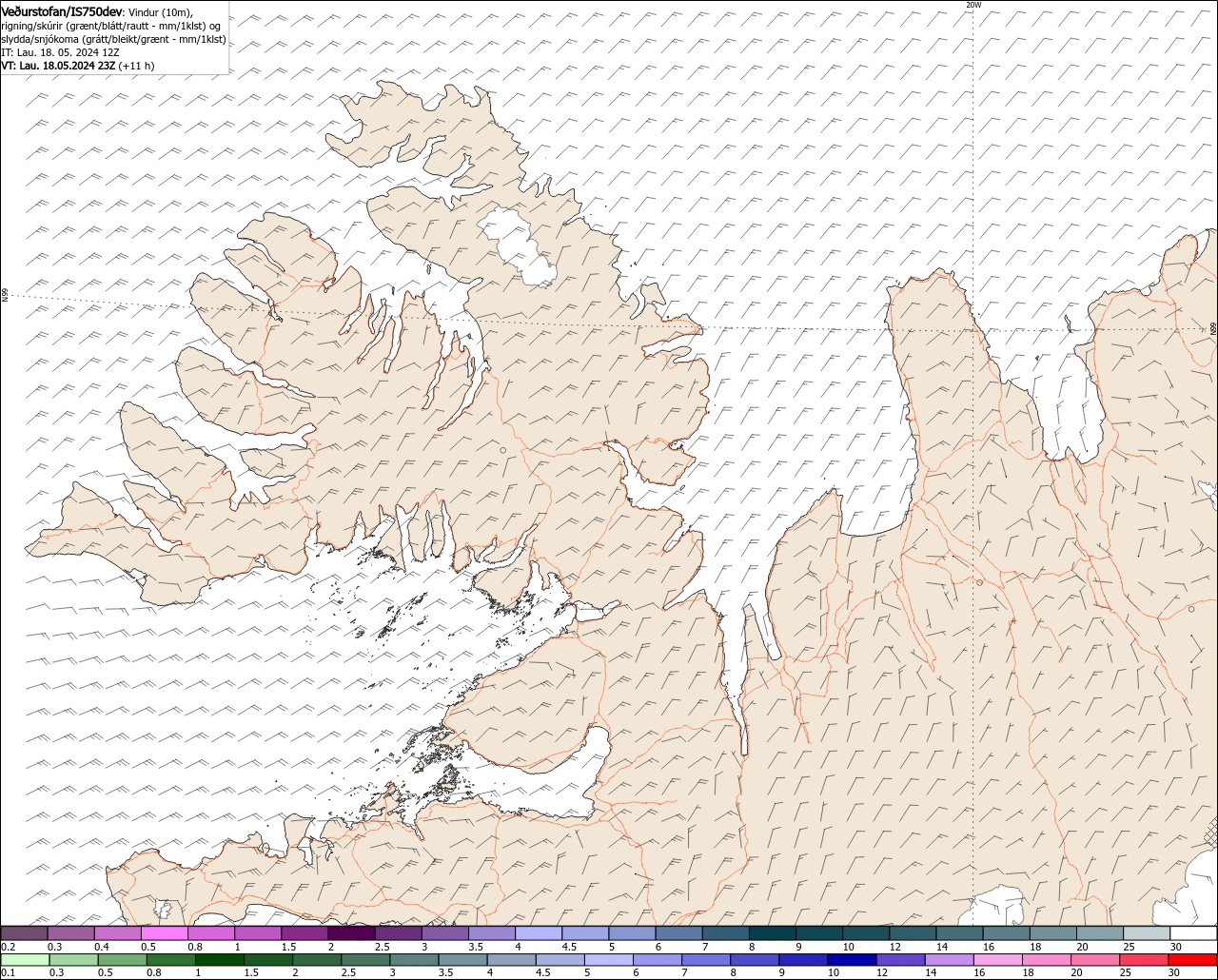Viewport: 1218px width, 980px height.
Task: Click the dark teal 9 swatch in the upper legend row
Action: coord(819,933)
